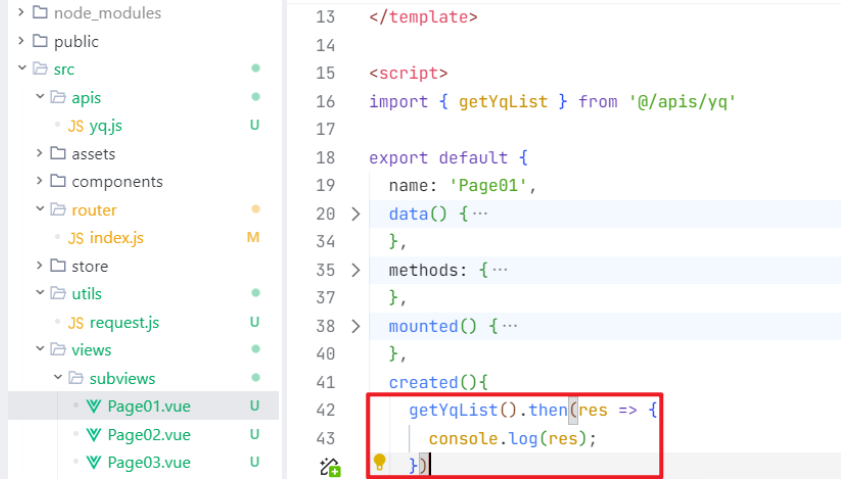
Task: Click the JS icon of yq.js
Action: pos(76,126)
